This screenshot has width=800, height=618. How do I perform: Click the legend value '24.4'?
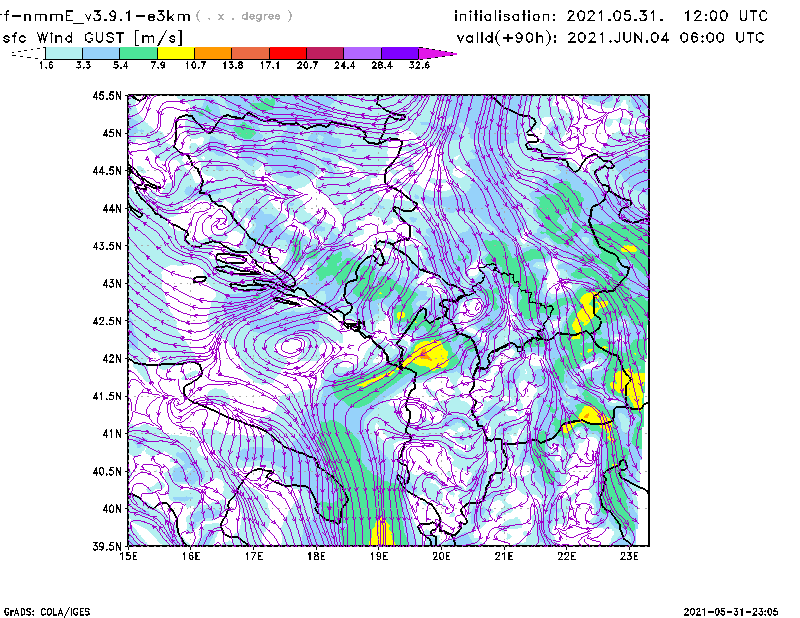[x=344, y=65]
